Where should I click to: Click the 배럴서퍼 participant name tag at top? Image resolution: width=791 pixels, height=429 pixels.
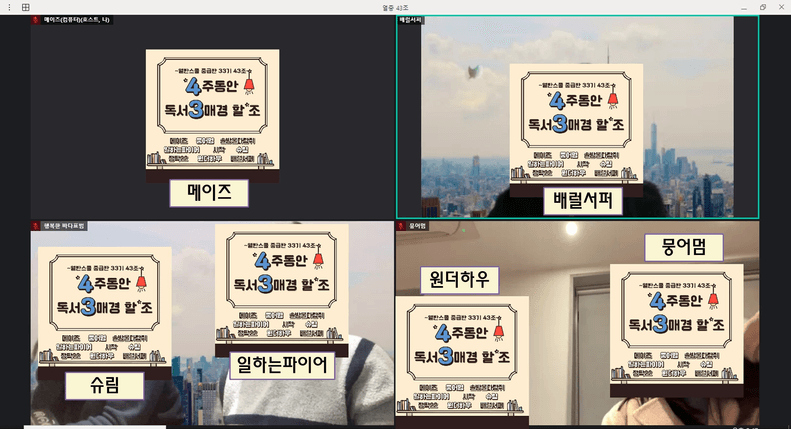pos(411,20)
